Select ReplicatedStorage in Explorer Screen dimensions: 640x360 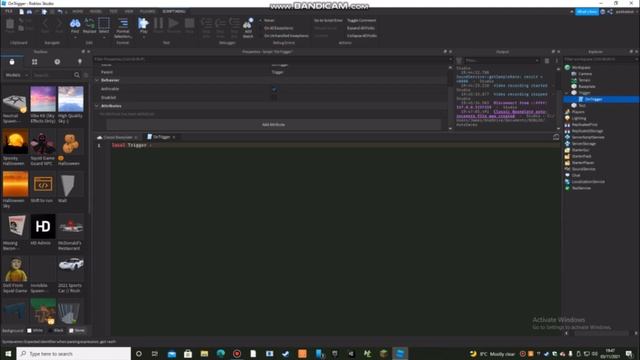pos(587,131)
